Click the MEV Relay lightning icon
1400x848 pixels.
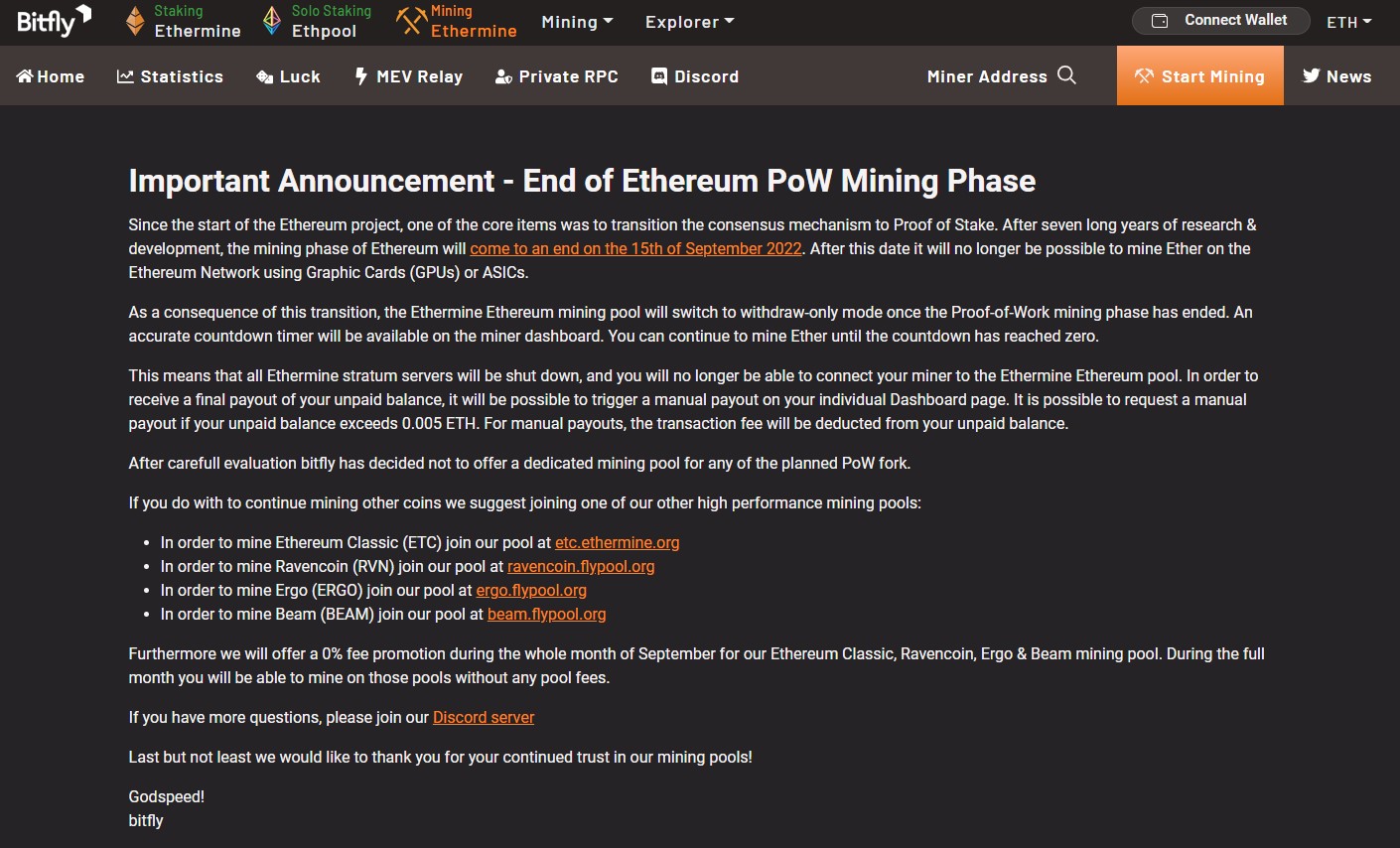tap(361, 76)
